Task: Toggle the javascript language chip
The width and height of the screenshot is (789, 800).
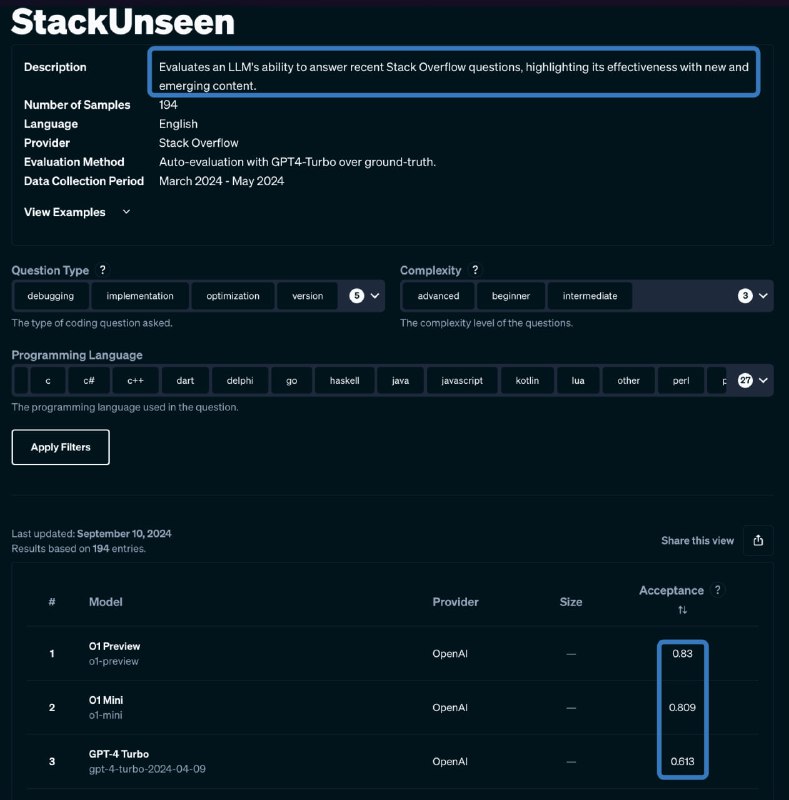Action: (462, 381)
